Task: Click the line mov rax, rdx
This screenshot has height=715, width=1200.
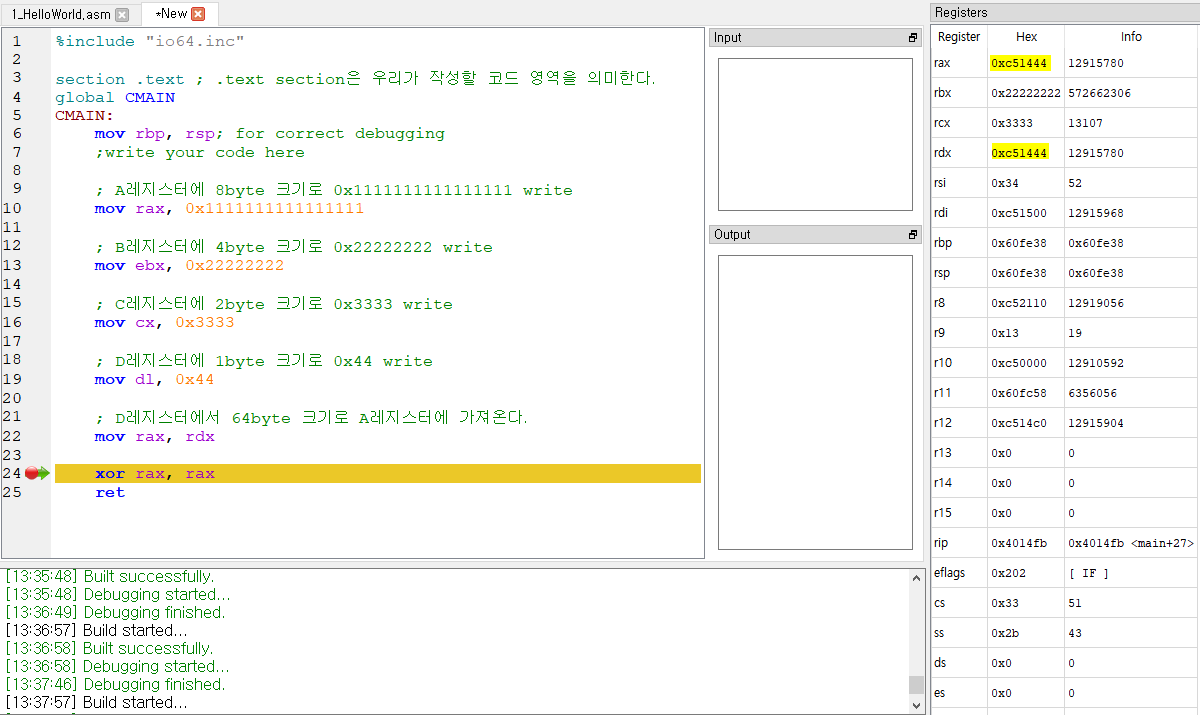Action: point(155,437)
